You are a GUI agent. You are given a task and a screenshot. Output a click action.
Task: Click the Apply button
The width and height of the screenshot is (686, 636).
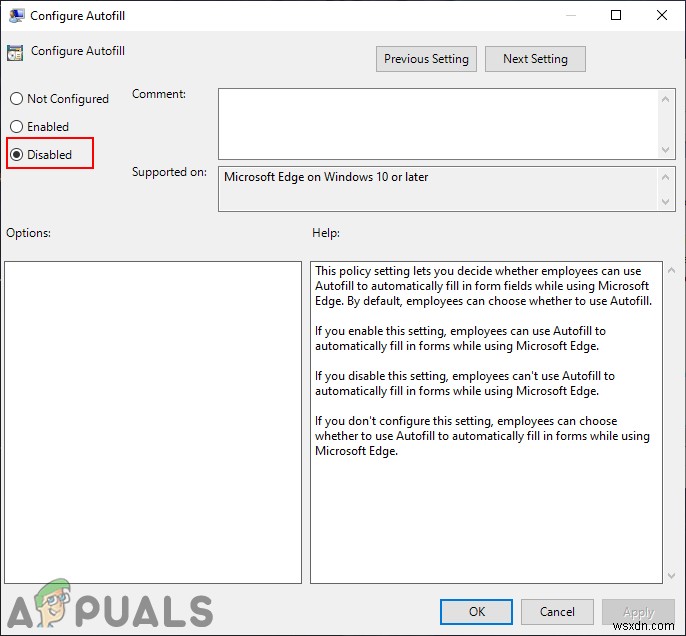coord(638,612)
